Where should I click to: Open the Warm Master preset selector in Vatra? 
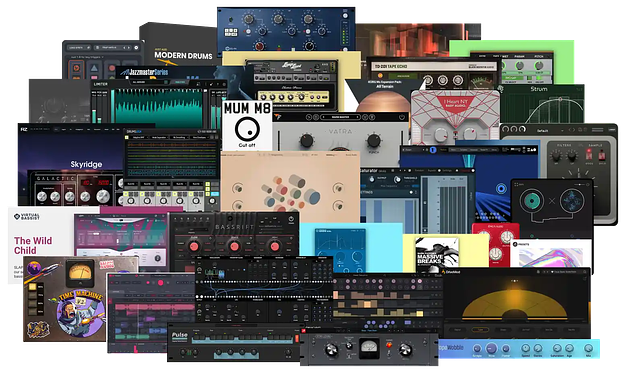point(341,117)
